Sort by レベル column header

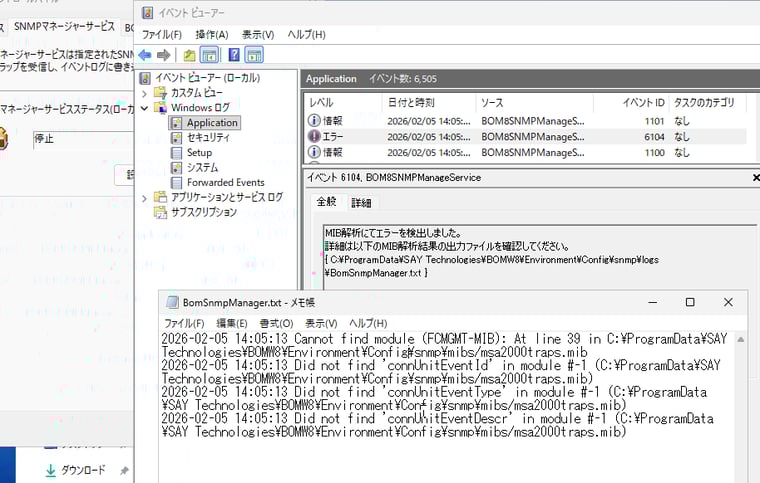(344, 103)
